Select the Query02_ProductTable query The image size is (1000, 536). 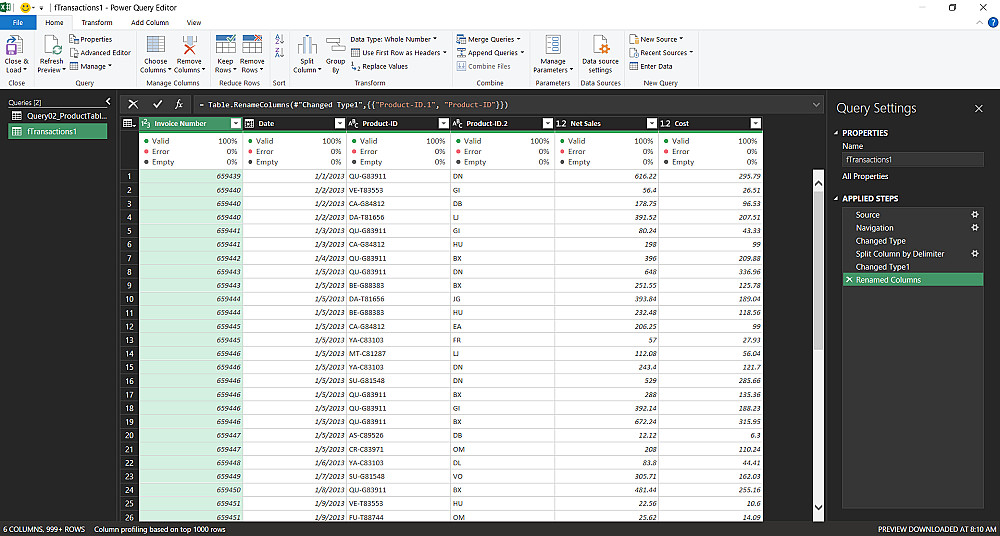point(58,117)
